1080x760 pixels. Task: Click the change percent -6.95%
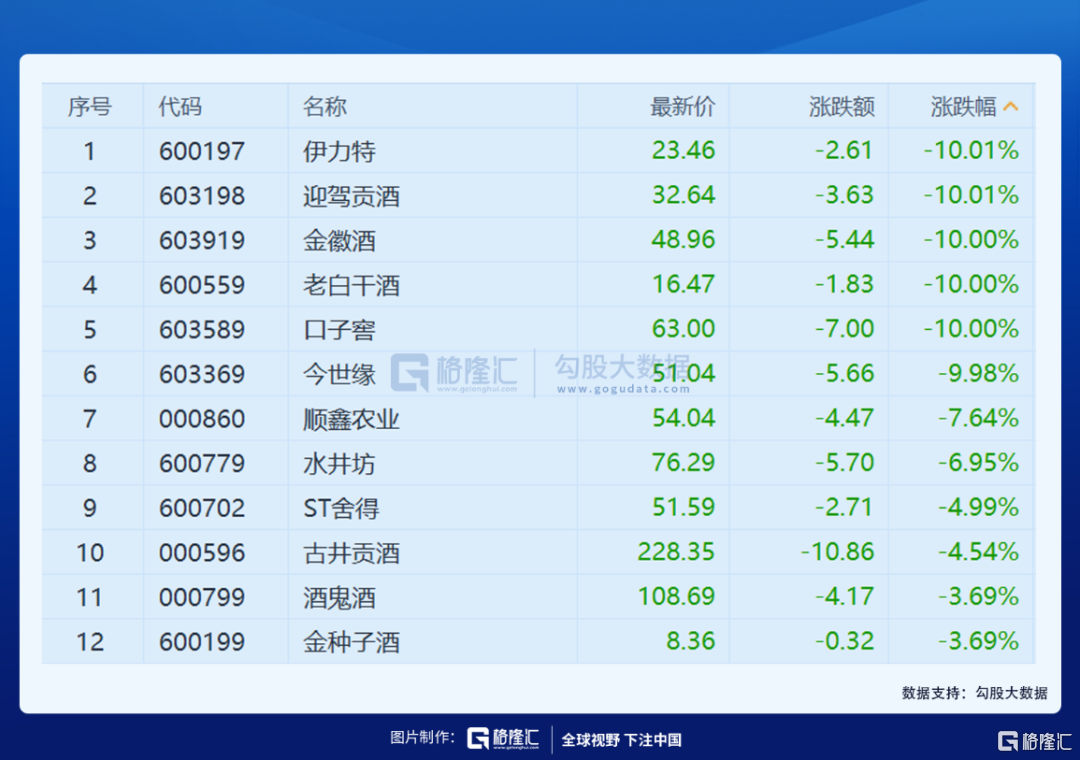[978, 462]
